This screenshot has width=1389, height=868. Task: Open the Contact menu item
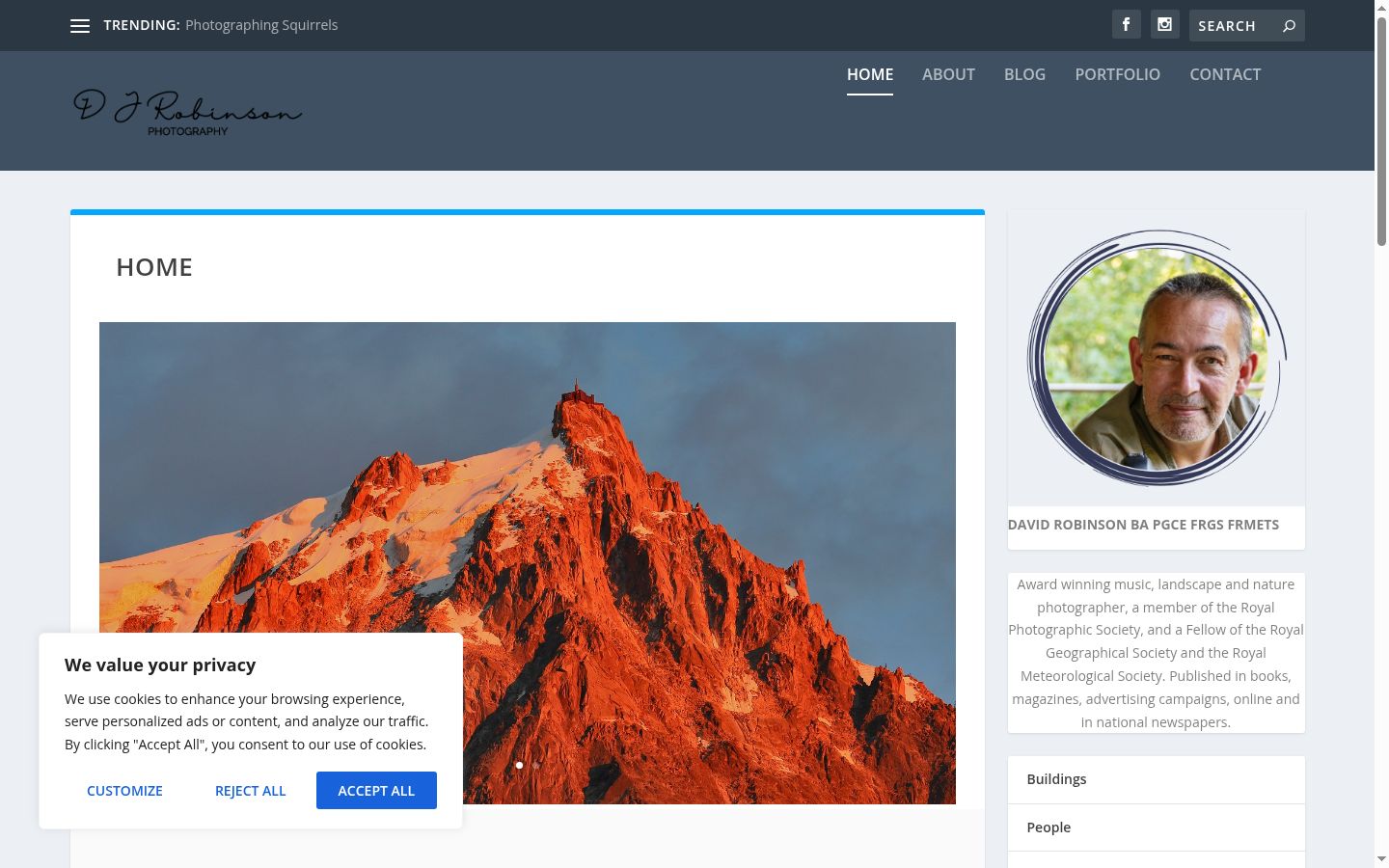point(1225,74)
